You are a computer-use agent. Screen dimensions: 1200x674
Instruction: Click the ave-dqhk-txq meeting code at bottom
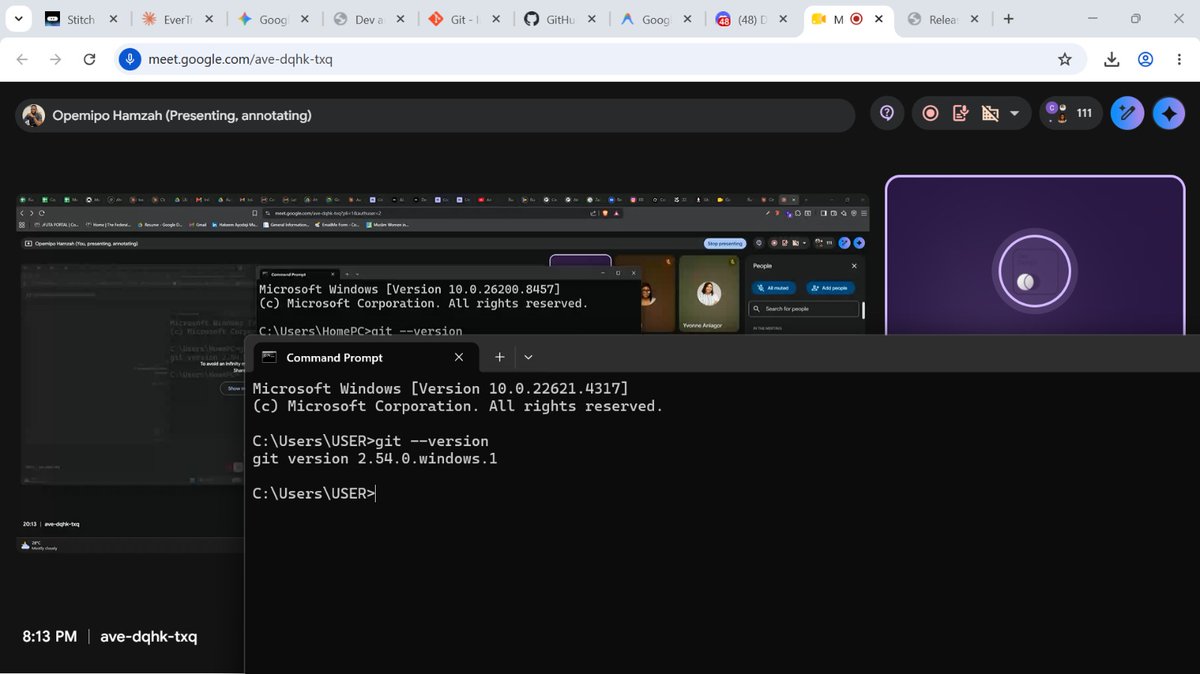coord(148,636)
